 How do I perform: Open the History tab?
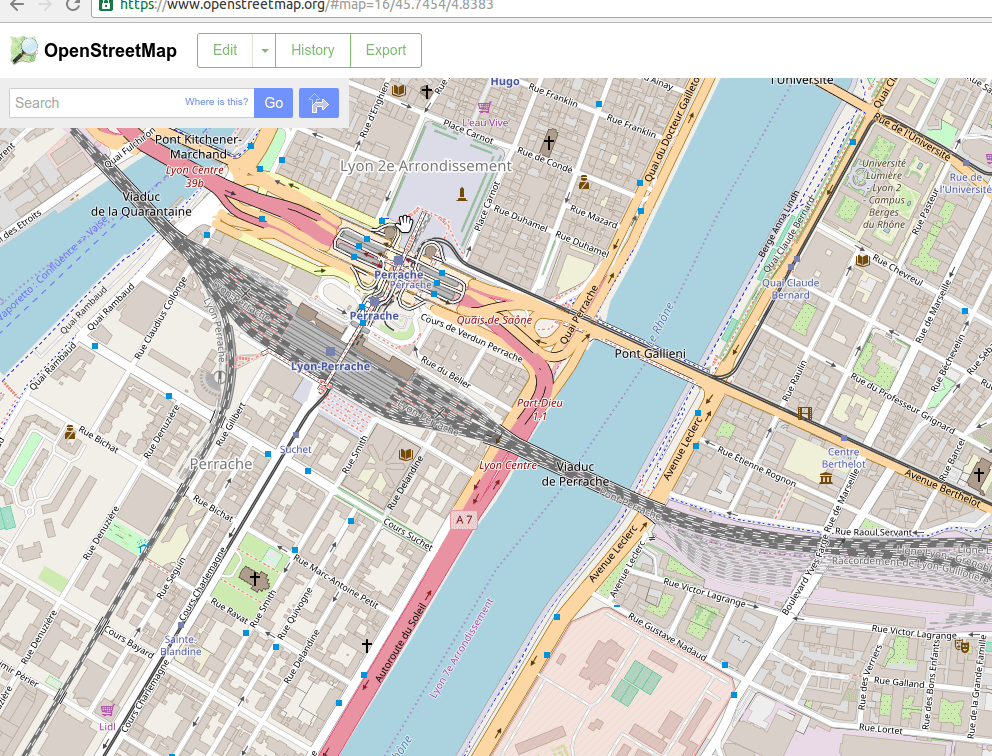click(x=313, y=51)
